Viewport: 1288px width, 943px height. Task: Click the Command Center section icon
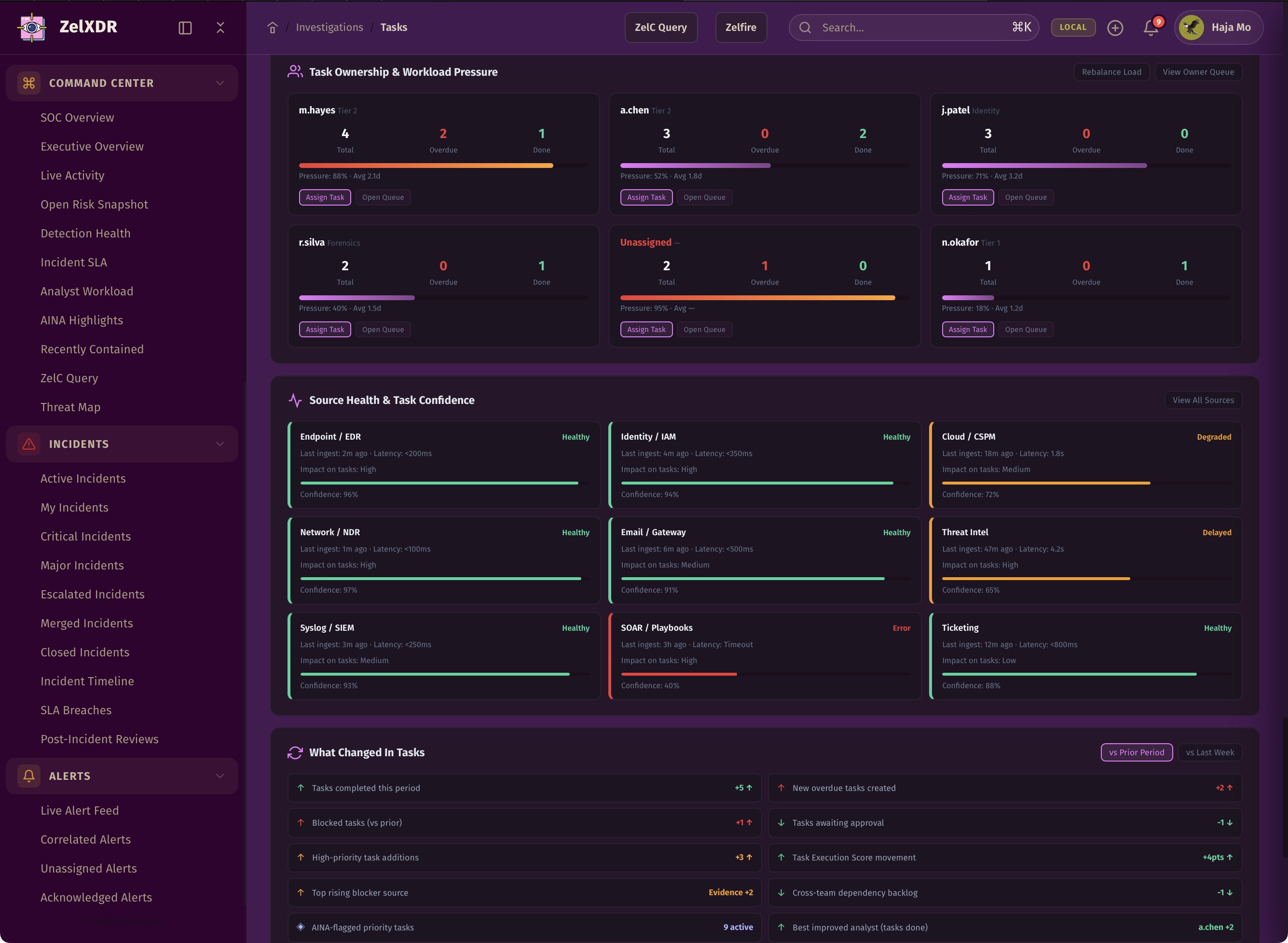pyautogui.click(x=28, y=83)
